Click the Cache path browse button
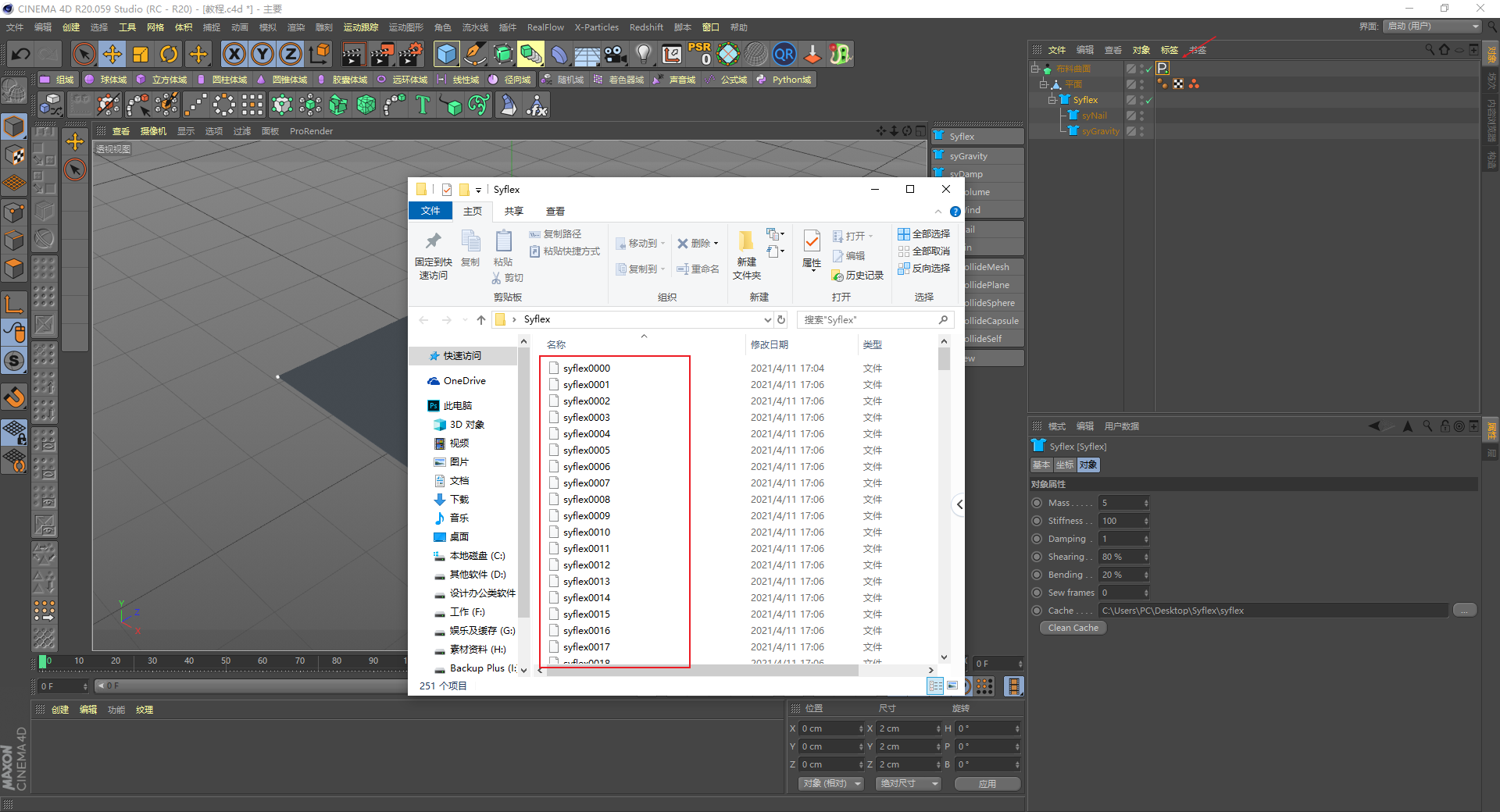Screen dimensions: 1500x812 pos(1465,611)
